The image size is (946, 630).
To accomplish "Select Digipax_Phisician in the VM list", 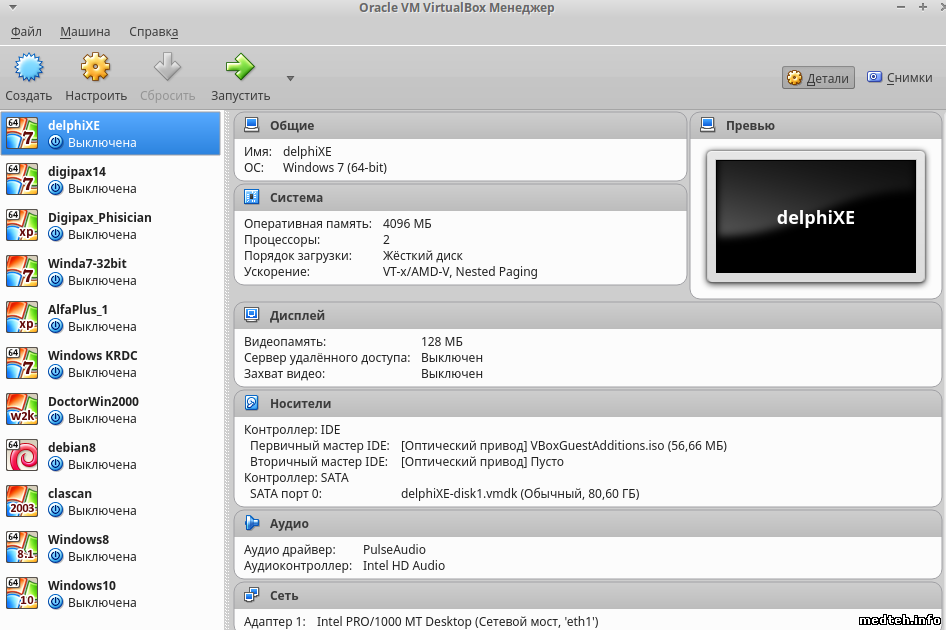I will pyautogui.click(x=99, y=218).
